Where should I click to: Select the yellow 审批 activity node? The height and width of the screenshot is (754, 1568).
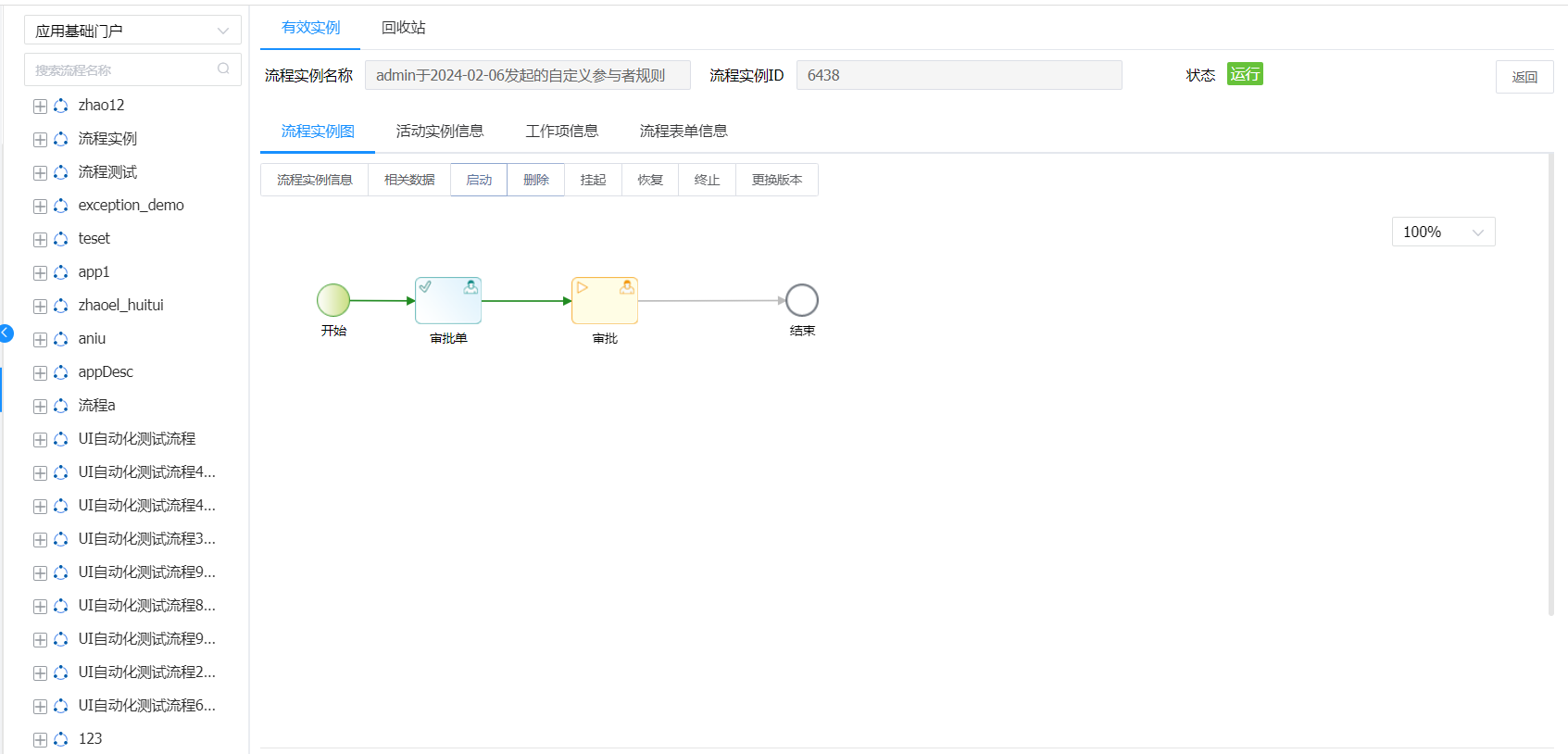605,301
